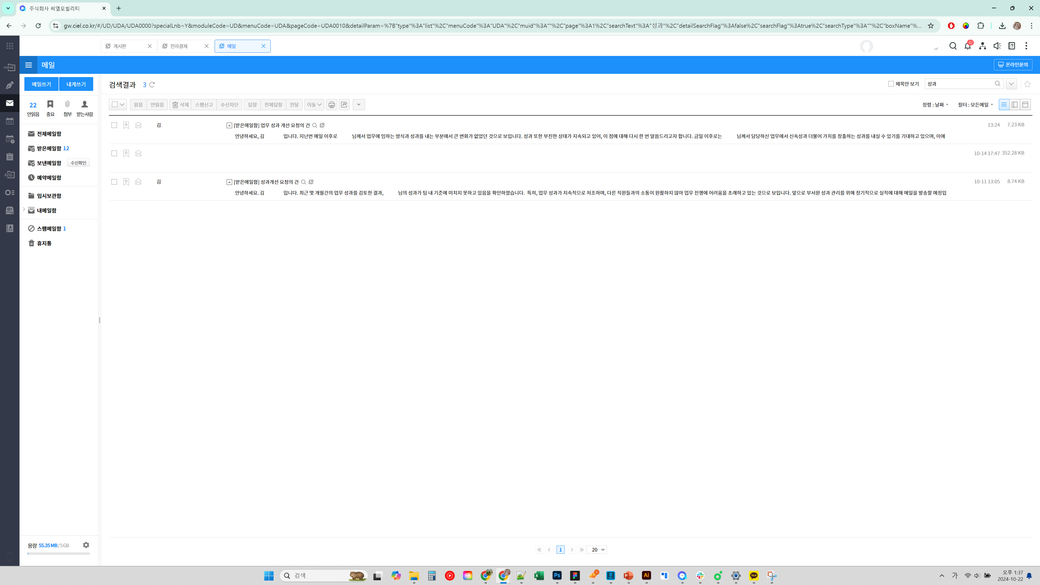Click the 중요 bookmark flag filter
This screenshot has height=585, width=1040.
click(x=50, y=107)
